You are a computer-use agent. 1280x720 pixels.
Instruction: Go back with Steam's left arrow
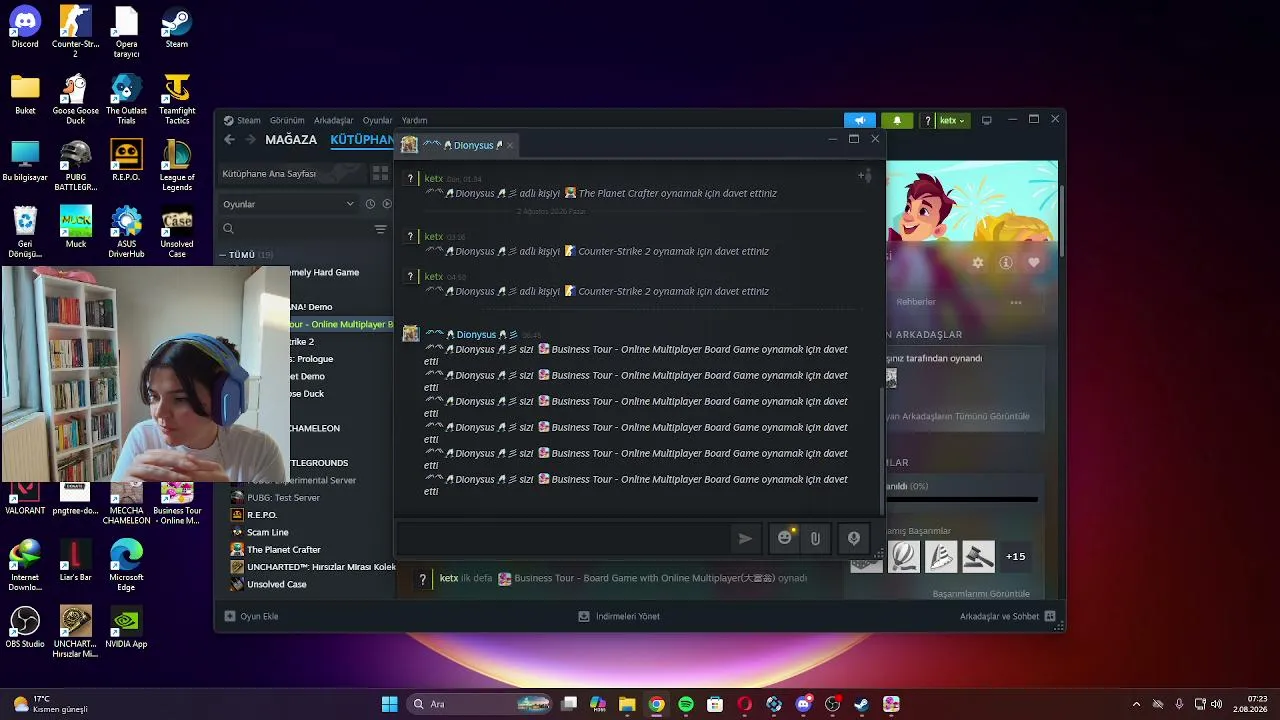[229, 140]
